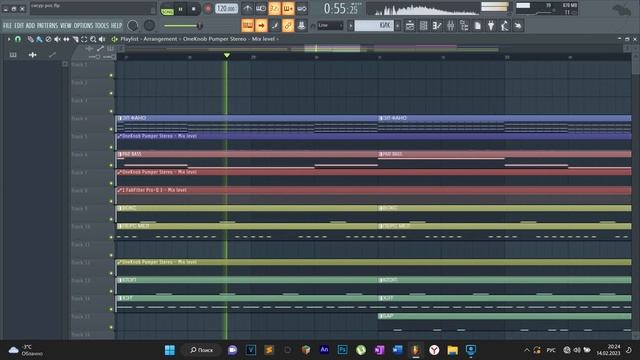This screenshot has width=640, height=360.
Task: Open the TOOLS menu
Action: pyautogui.click(x=102, y=25)
